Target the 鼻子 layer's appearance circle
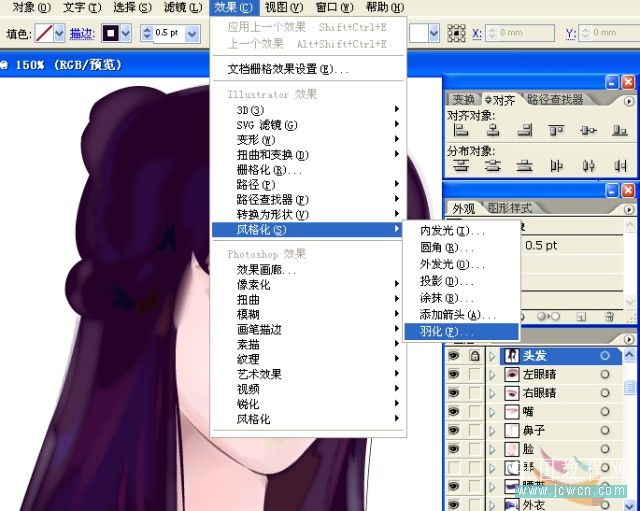 click(604, 430)
